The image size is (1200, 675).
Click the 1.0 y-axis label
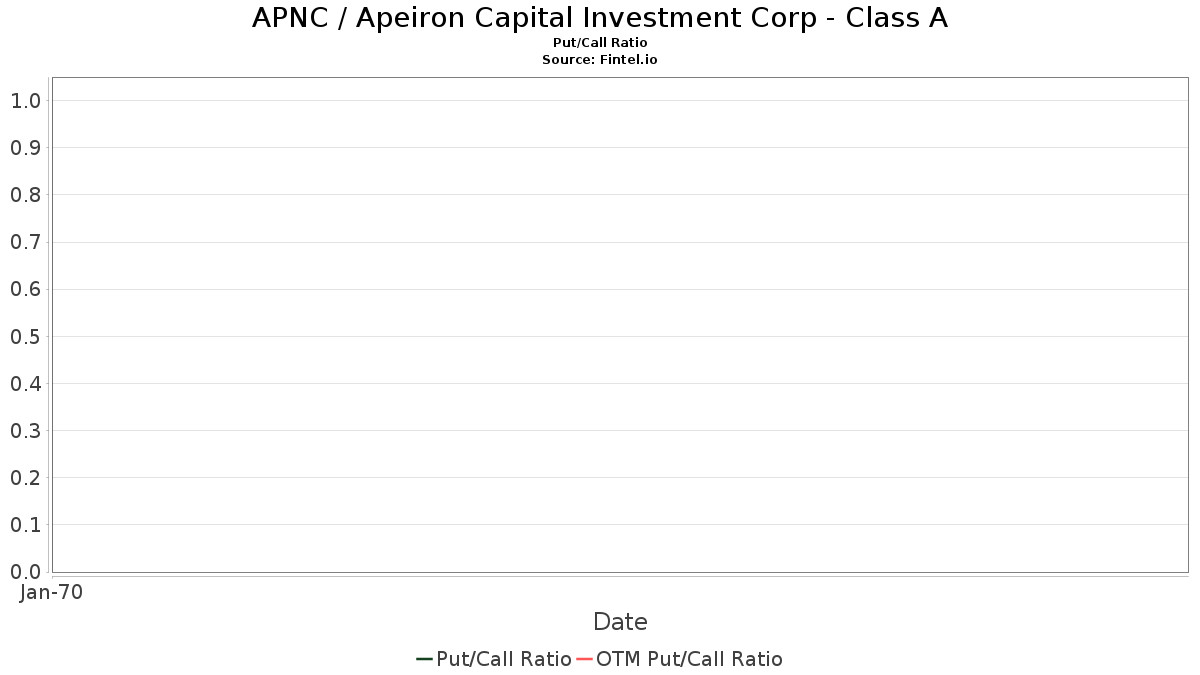[x=25, y=101]
